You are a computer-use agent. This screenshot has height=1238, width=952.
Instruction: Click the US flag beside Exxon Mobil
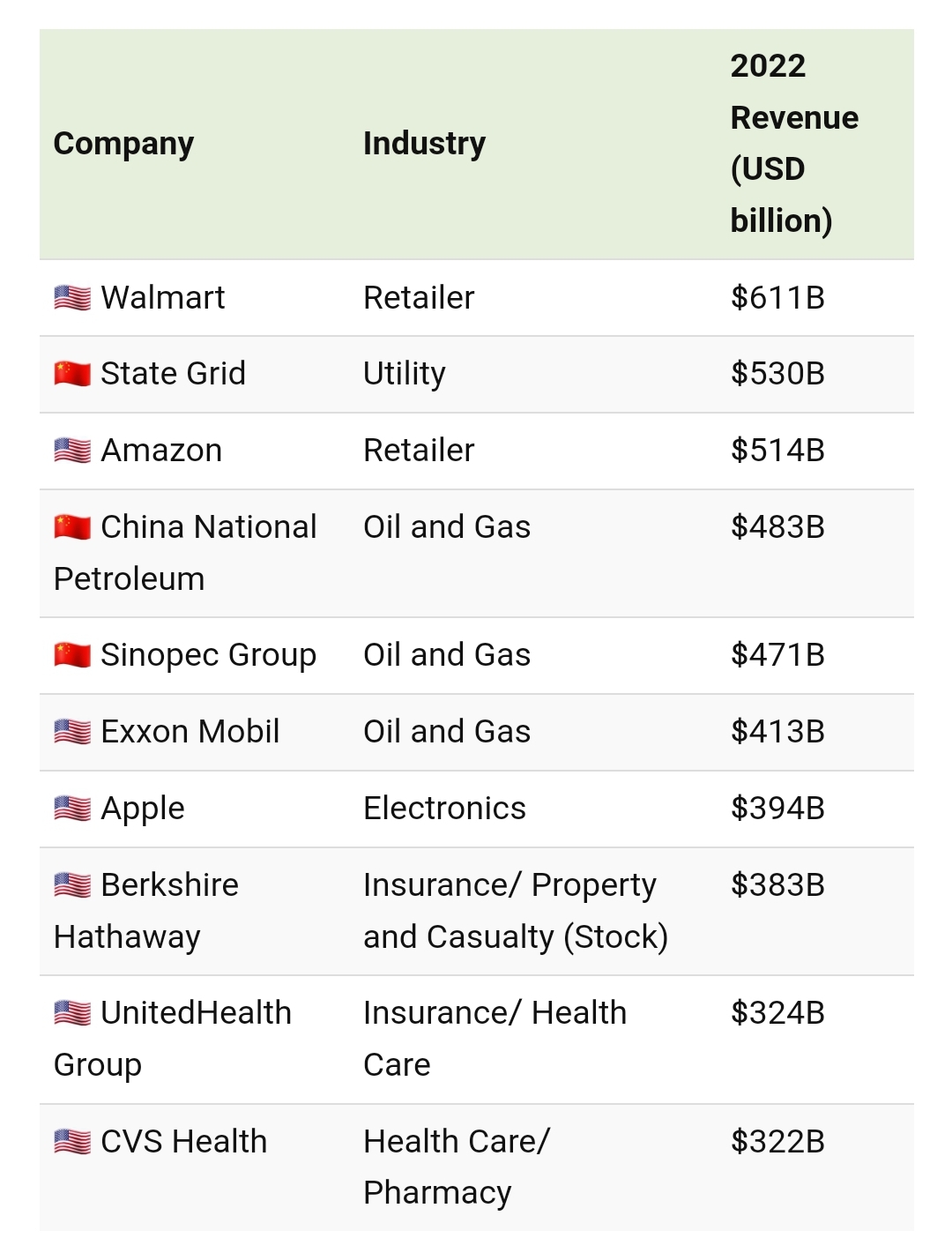pyautogui.click(x=72, y=732)
